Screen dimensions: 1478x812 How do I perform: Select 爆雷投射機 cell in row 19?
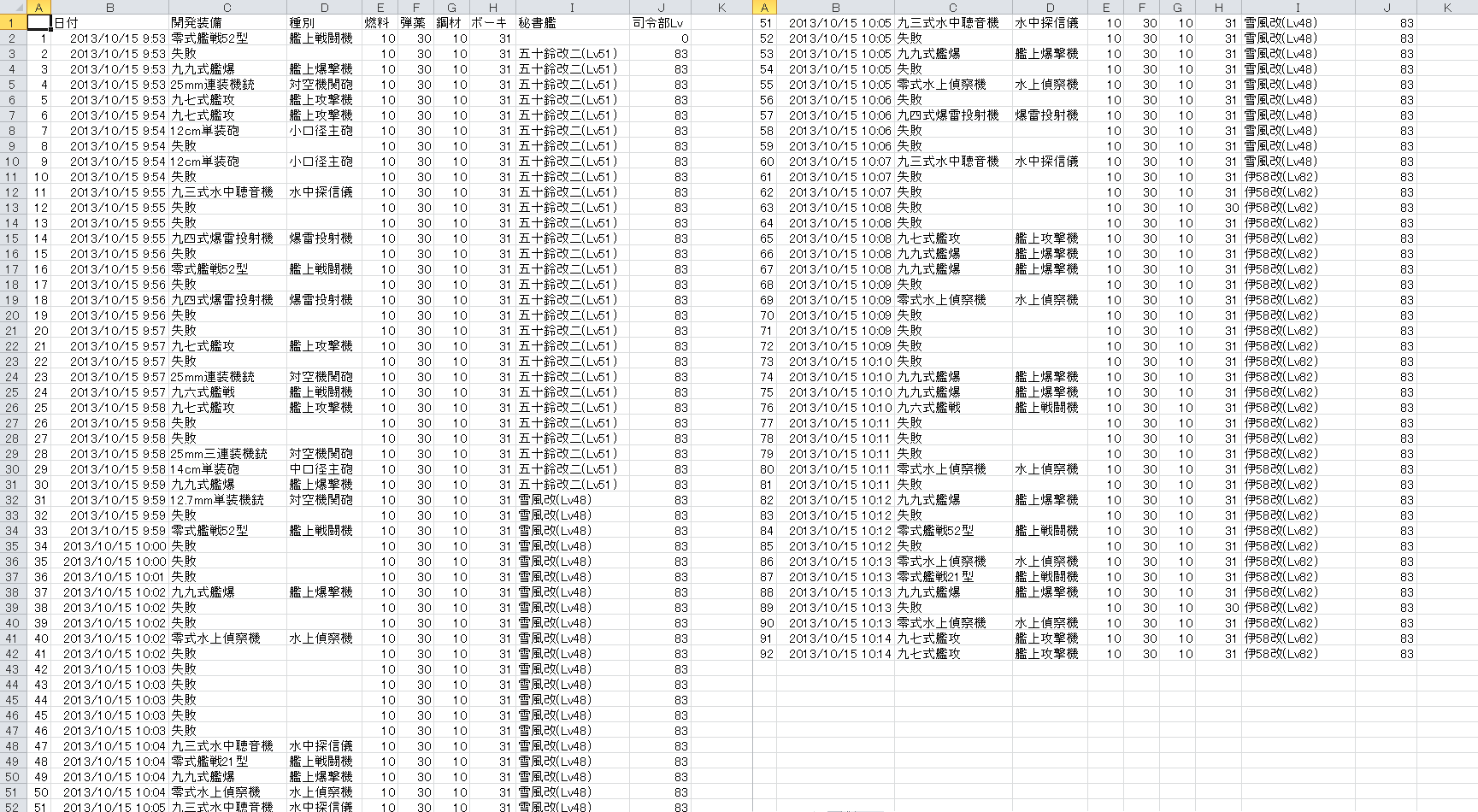pyautogui.click(x=325, y=300)
